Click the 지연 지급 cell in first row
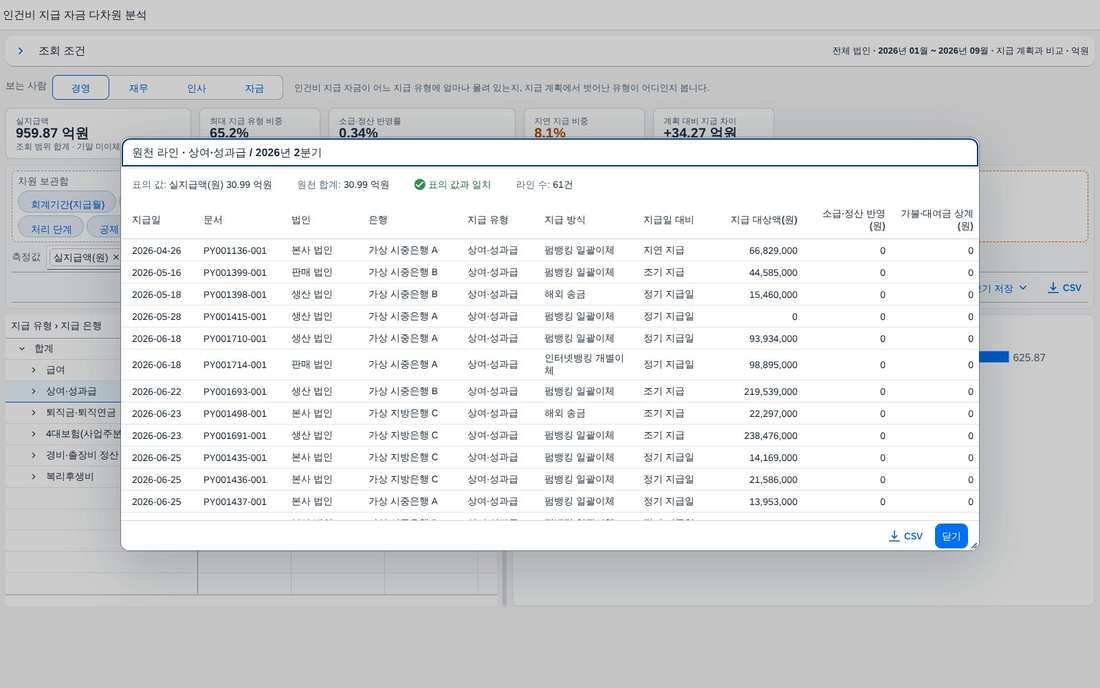The width and height of the screenshot is (1100, 688). pyautogui.click(x=664, y=250)
